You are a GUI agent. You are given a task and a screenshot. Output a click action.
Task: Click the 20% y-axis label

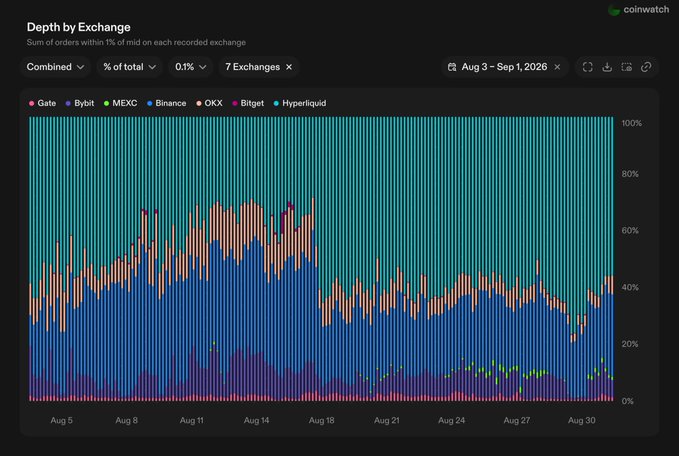[630, 344]
